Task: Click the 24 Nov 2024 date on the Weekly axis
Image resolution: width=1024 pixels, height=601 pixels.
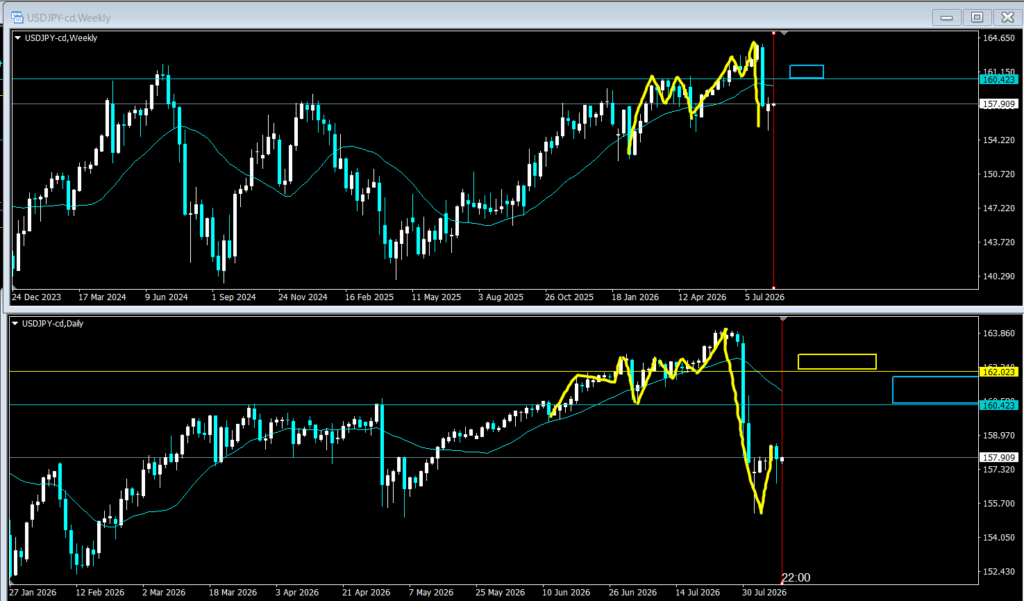Action: (303, 297)
